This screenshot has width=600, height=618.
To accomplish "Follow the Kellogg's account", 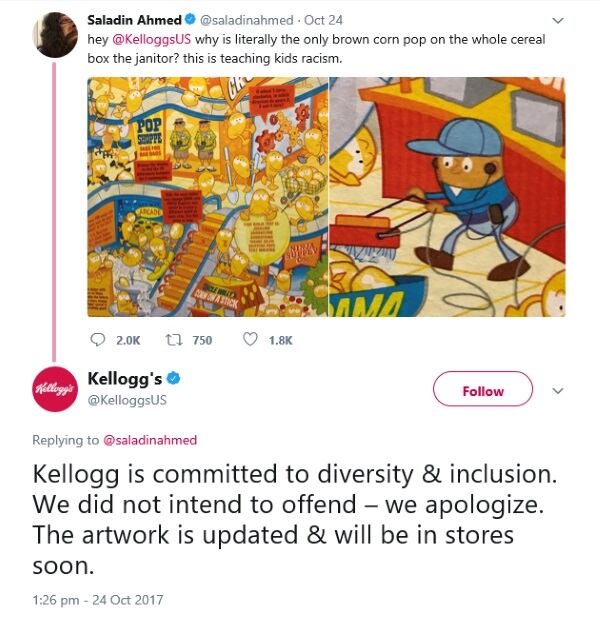I will [483, 390].
